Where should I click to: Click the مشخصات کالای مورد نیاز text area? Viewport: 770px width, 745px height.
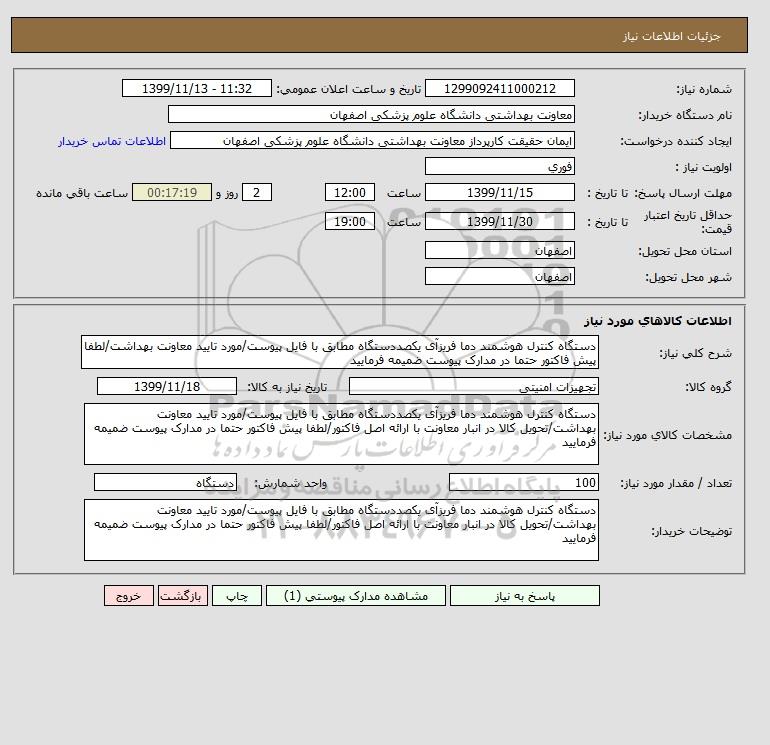[341, 434]
